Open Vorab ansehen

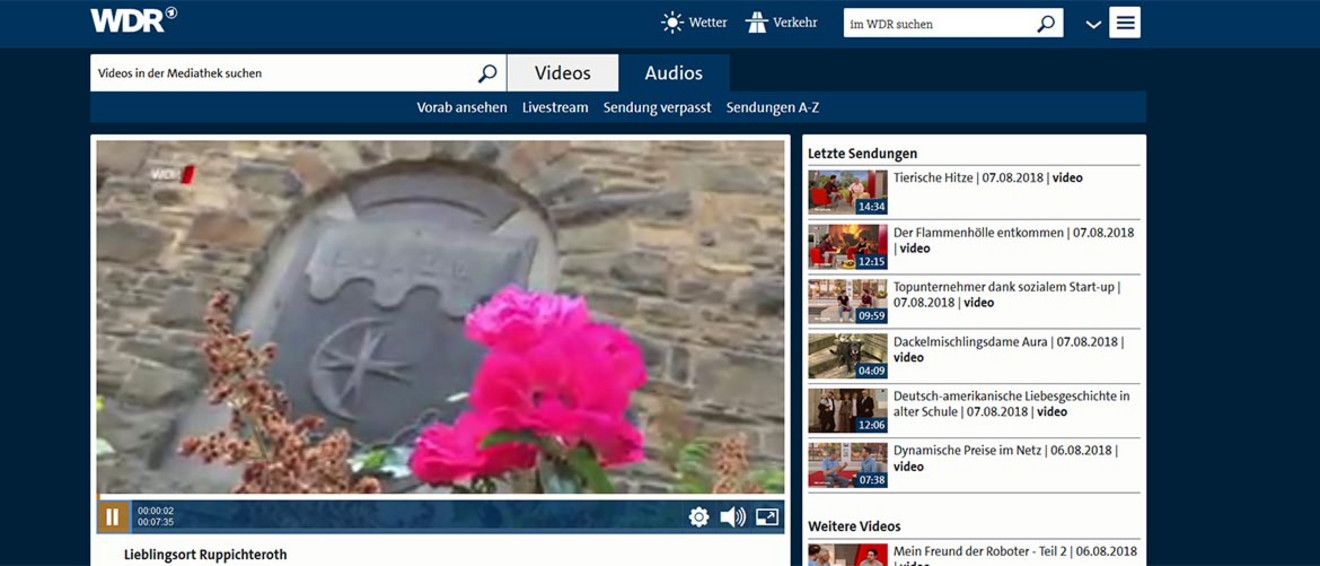pos(462,107)
